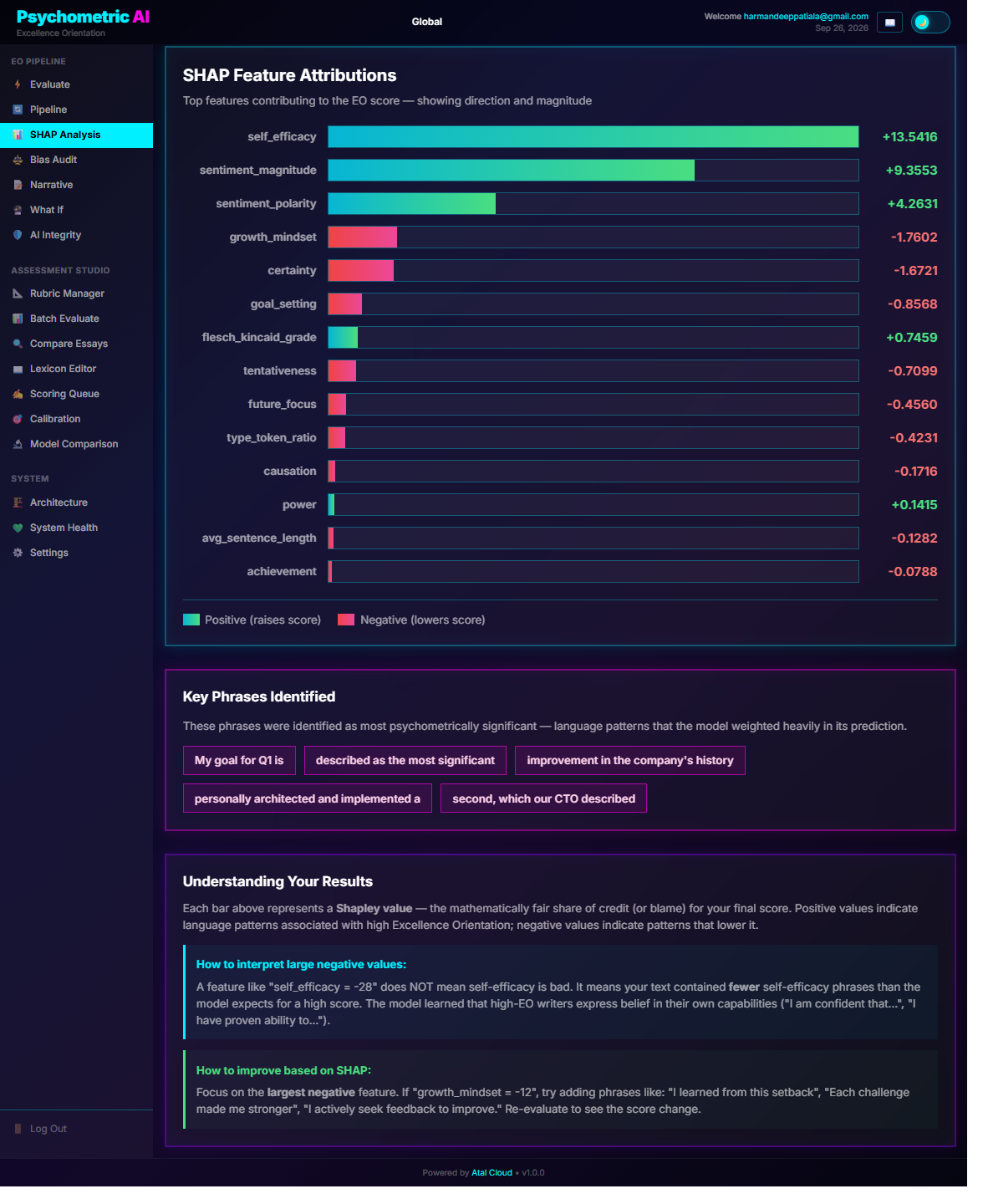Image resolution: width=983 pixels, height=1204 pixels.
Task: Open Calibration page
Action: tap(76, 419)
